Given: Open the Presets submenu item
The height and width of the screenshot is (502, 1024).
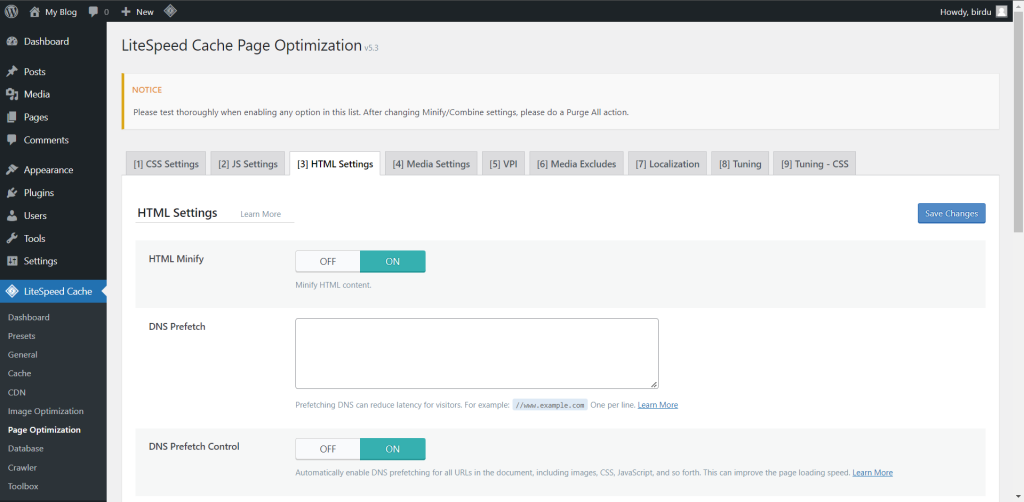Looking at the screenshot, I should point(22,336).
